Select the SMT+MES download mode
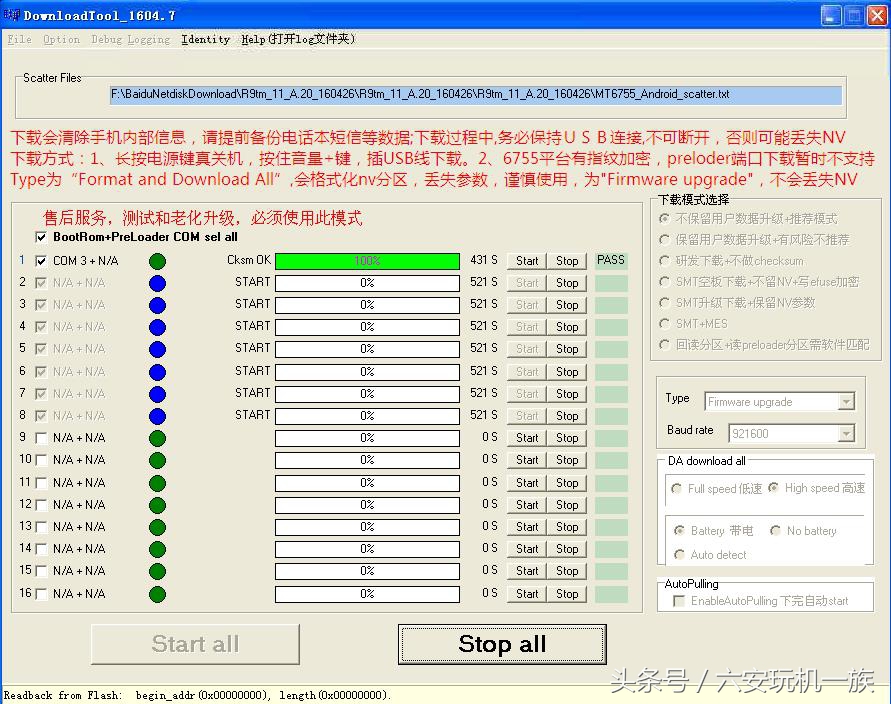 click(x=663, y=323)
